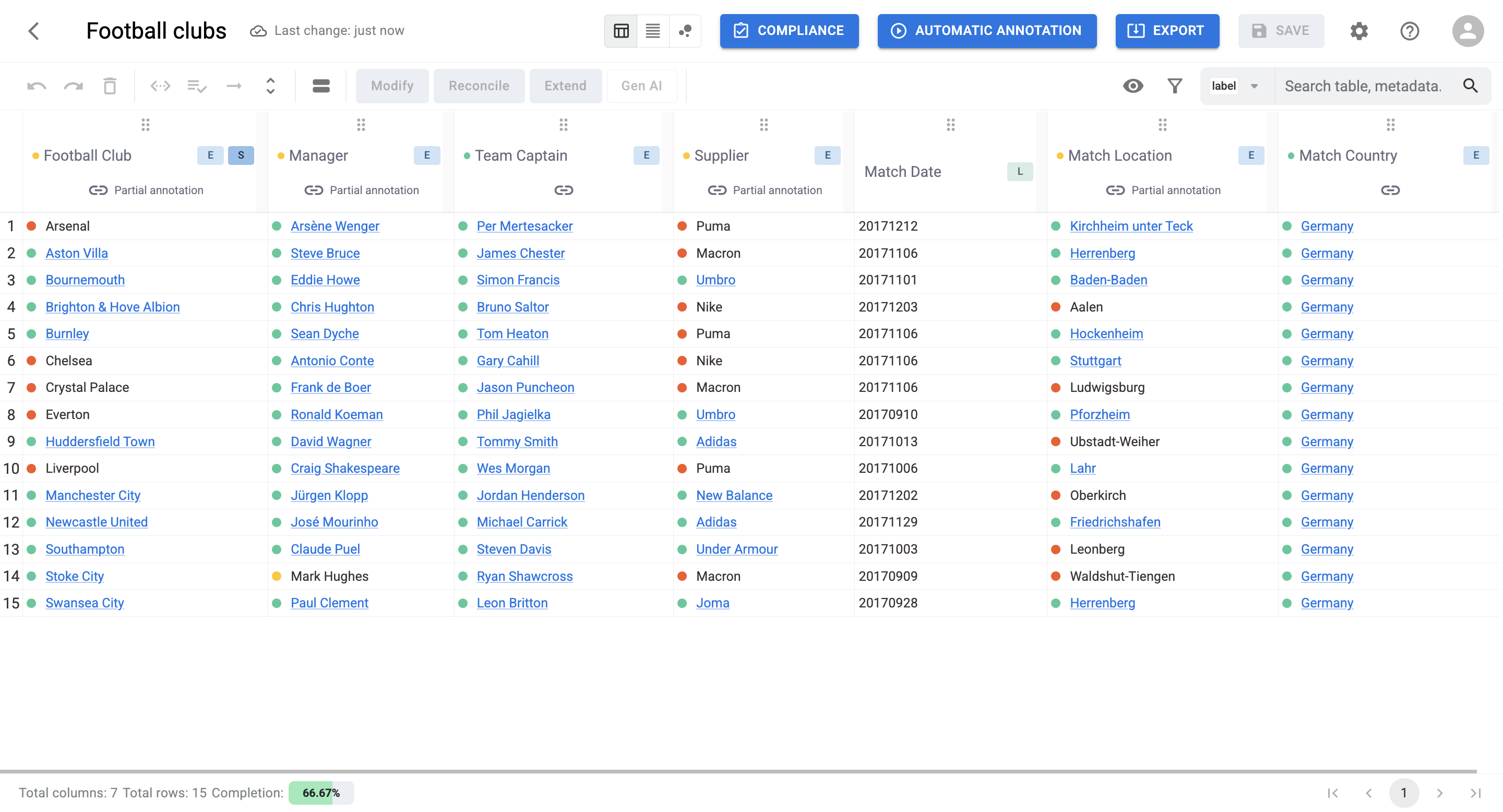Select page 1 in pagination
Image resolution: width=1503 pixels, height=812 pixels.
tap(1404, 793)
